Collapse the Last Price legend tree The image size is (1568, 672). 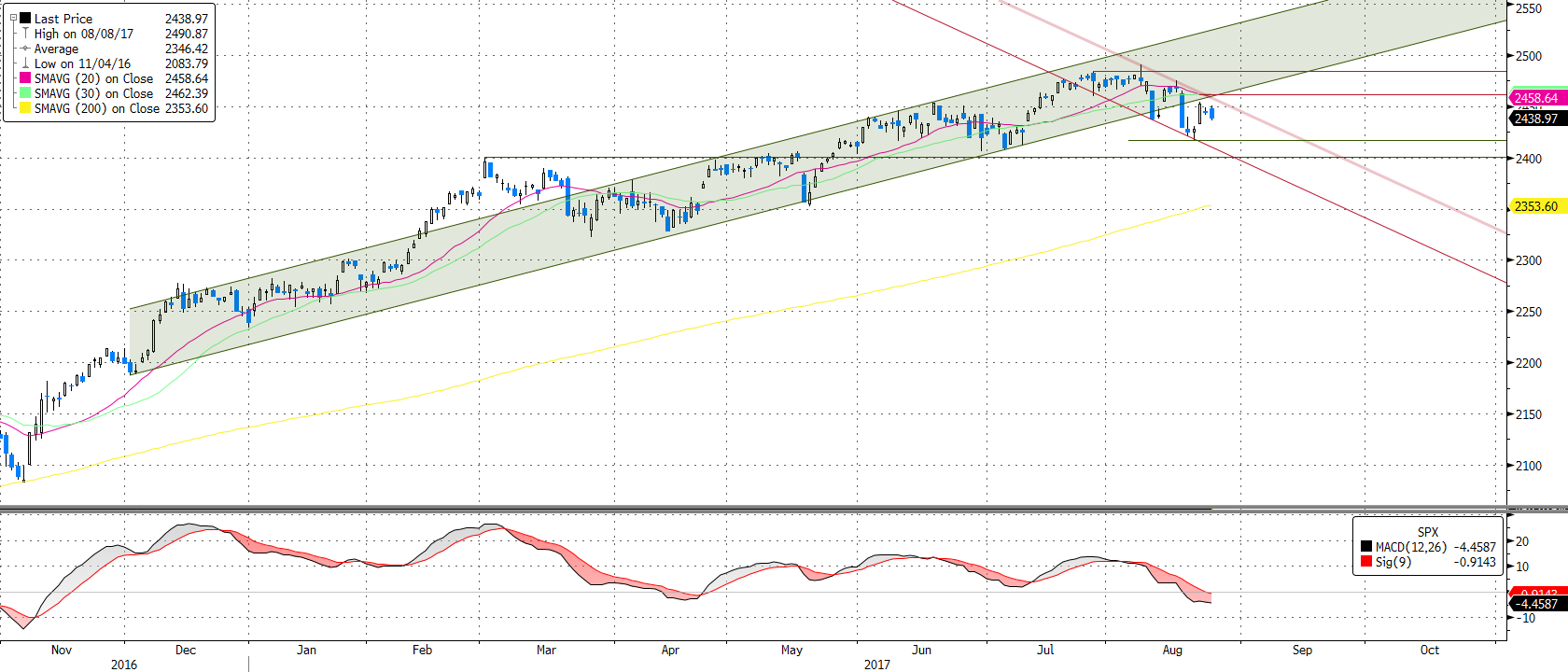pos(13,18)
